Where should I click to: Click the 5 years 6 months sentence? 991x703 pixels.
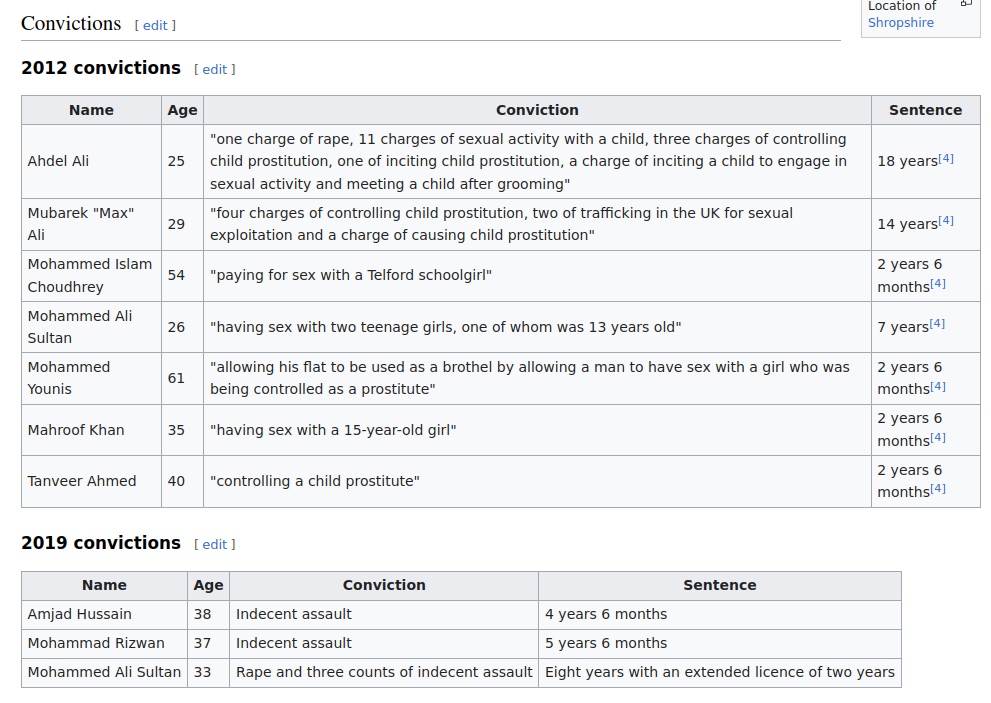tap(606, 644)
